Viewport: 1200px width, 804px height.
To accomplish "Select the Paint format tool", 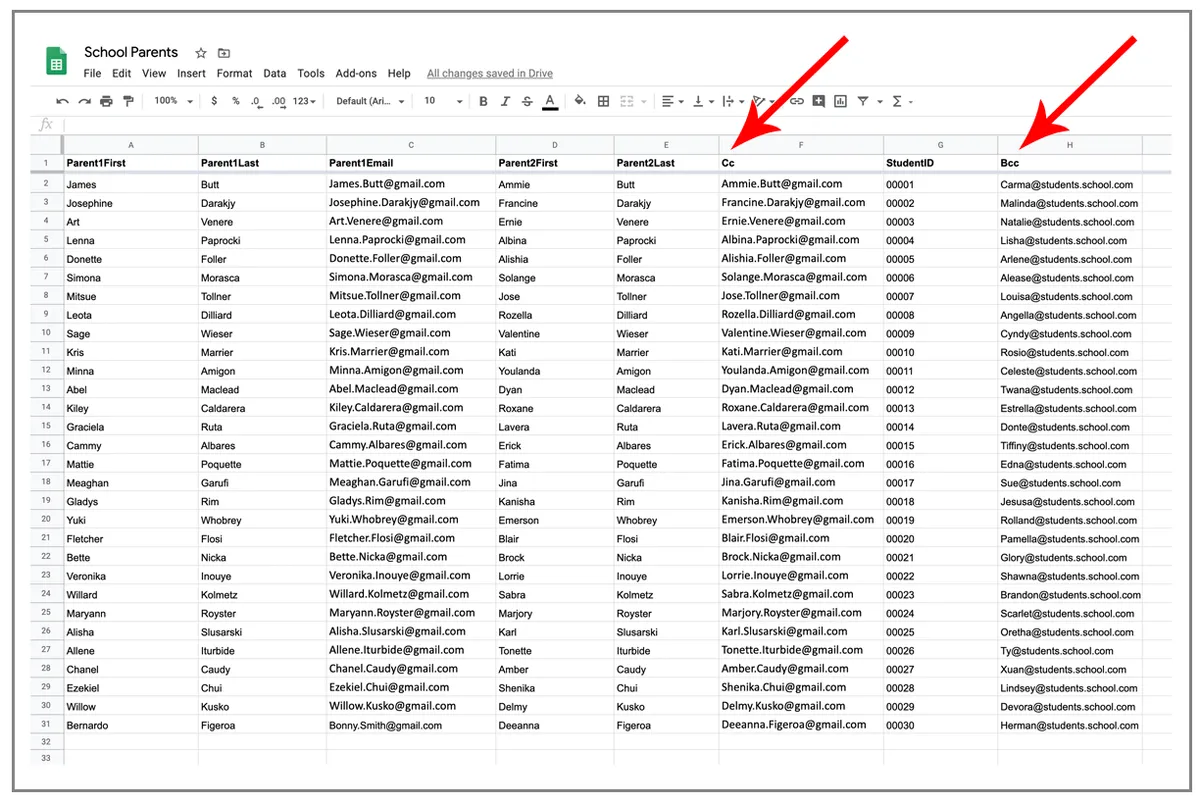I will click(x=128, y=101).
